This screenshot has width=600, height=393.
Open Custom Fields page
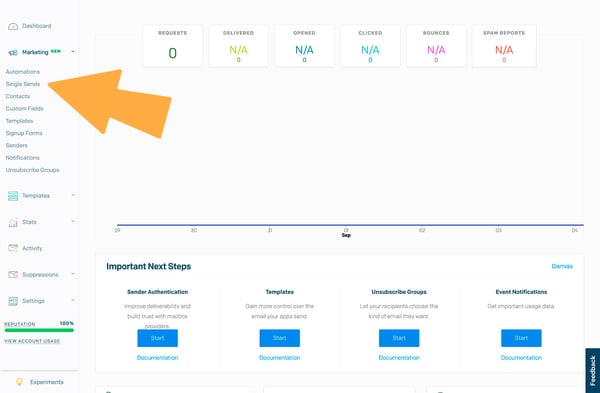click(x=24, y=109)
